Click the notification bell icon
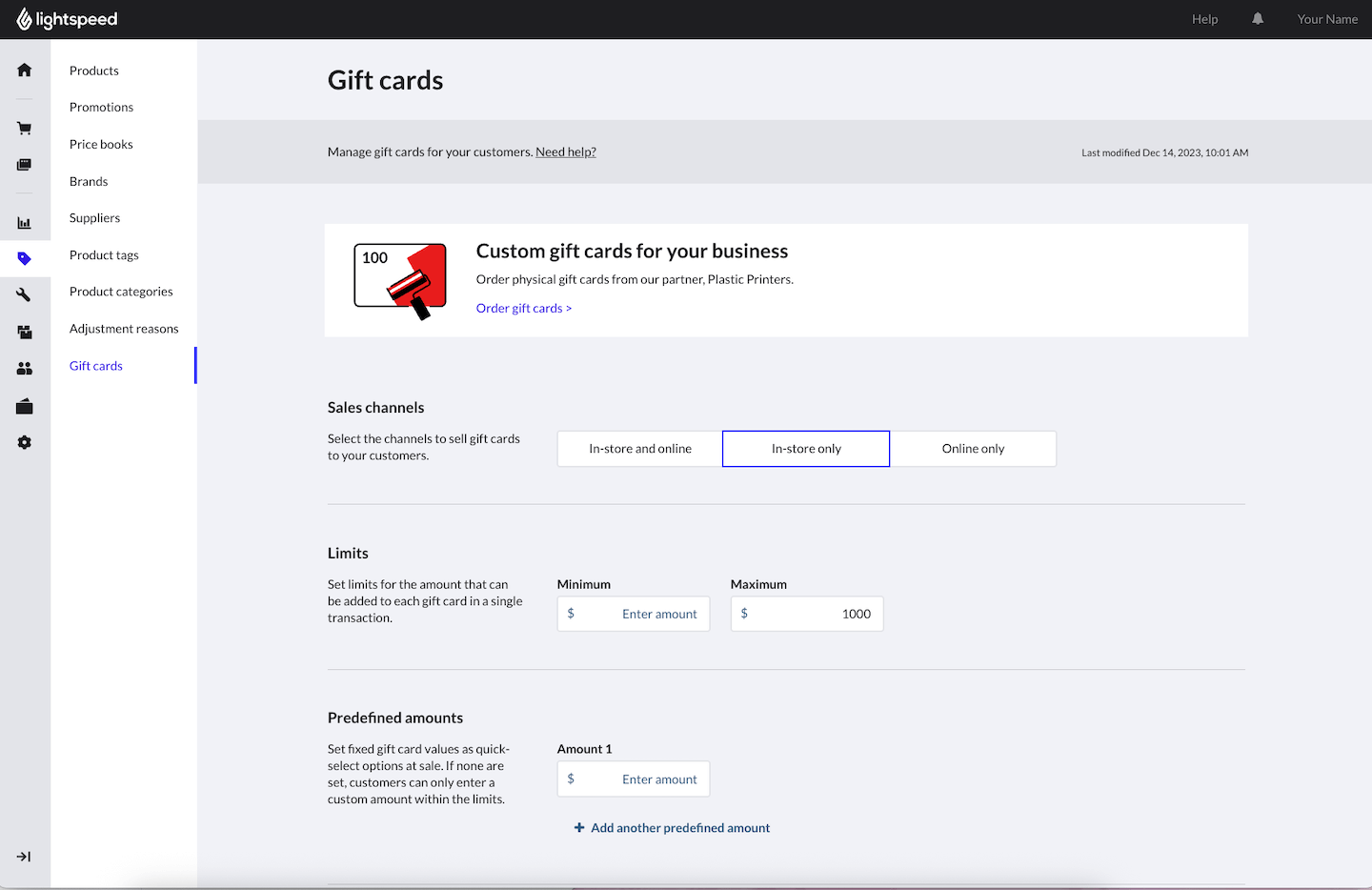The height and width of the screenshot is (890, 1372). 1258,19
